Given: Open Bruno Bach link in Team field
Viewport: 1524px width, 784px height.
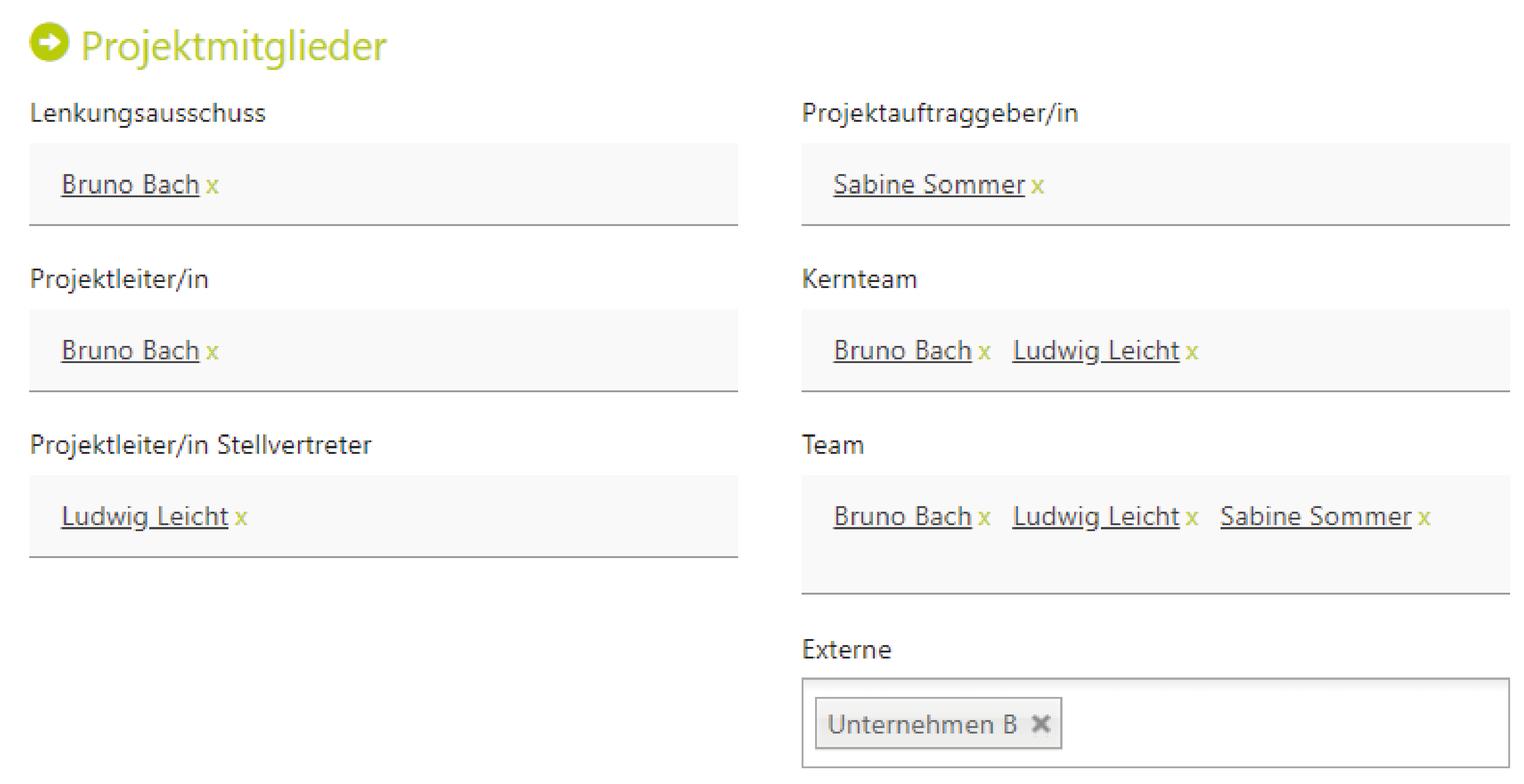Looking at the screenshot, I should coord(902,517).
